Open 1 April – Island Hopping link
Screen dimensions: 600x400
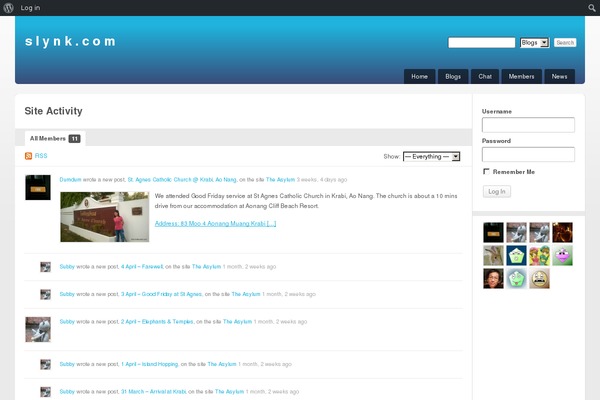pos(150,364)
